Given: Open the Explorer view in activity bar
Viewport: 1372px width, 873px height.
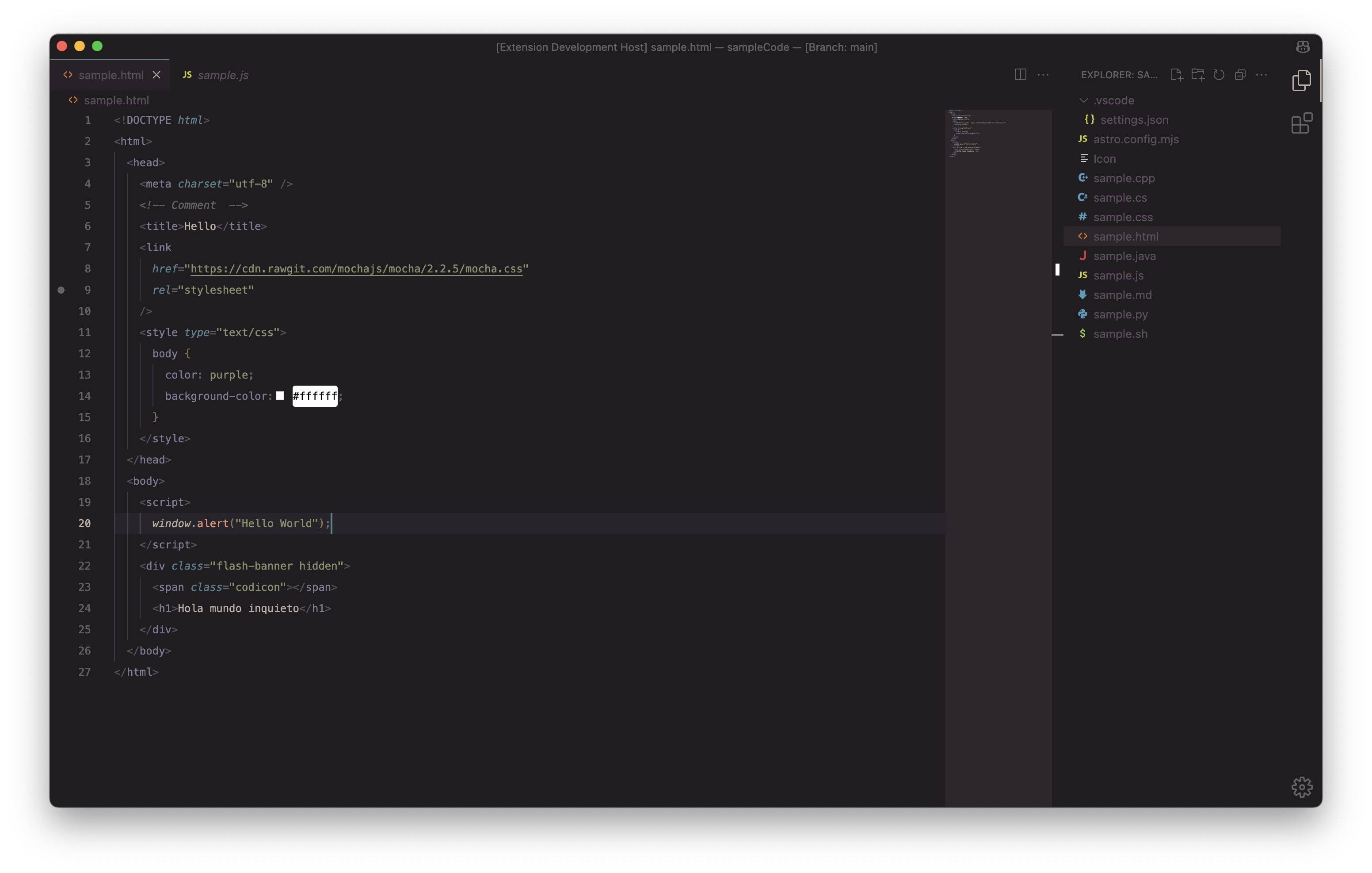Looking at the screenshot, I should tap(1301, 80).
